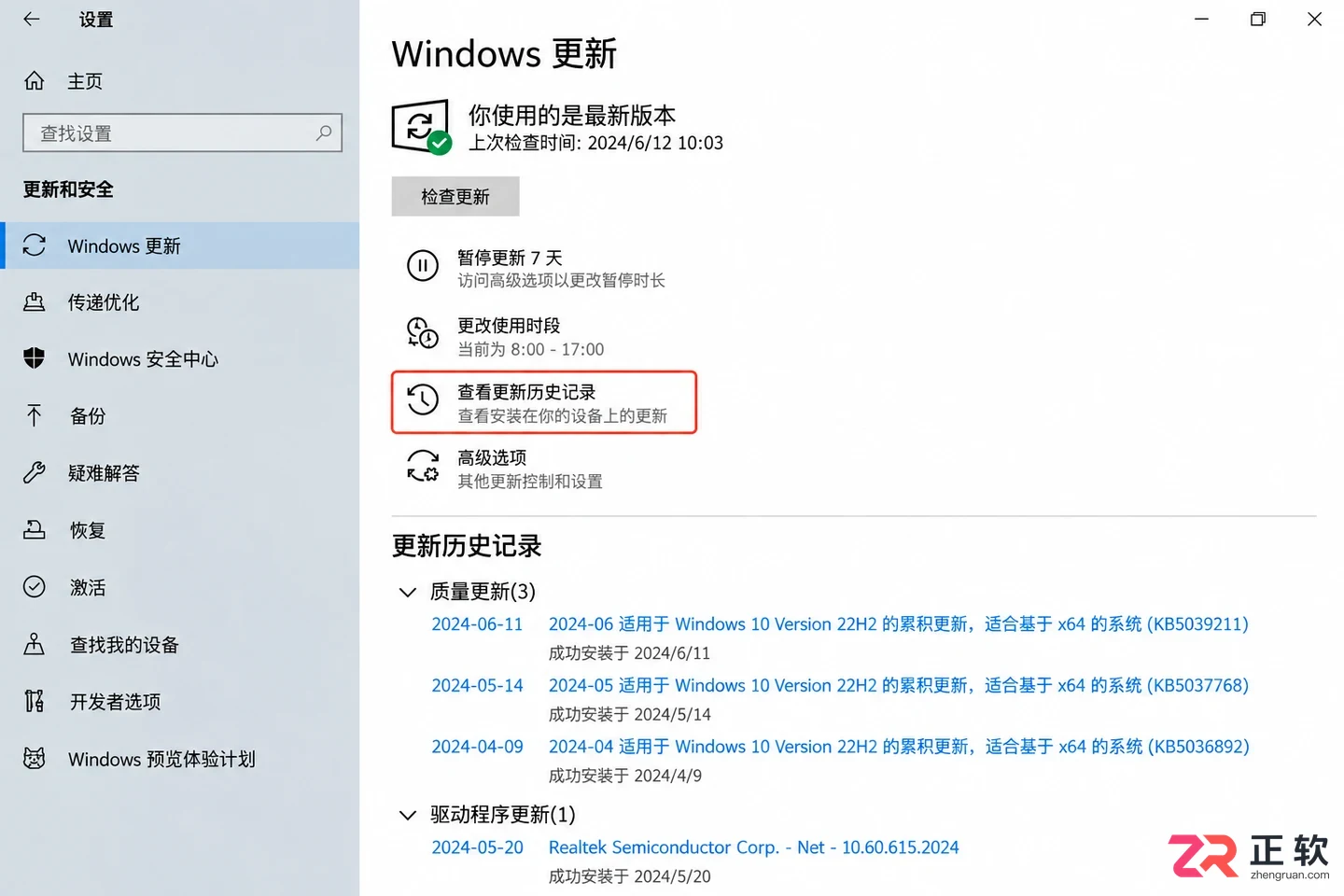Click the gear-sync icon for 高级选项

tap(423, 466)
